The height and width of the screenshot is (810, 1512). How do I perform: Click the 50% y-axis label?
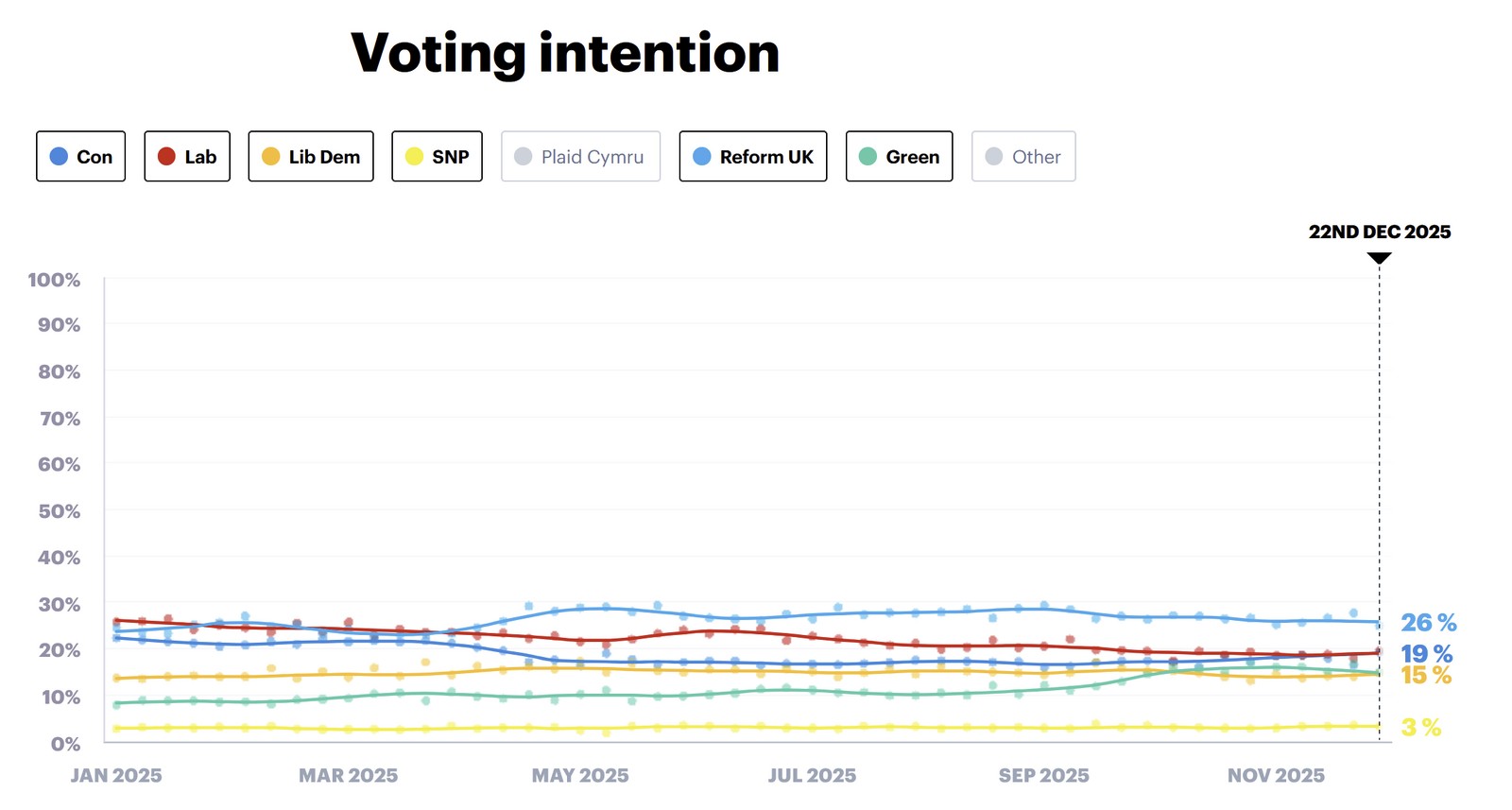59,511
